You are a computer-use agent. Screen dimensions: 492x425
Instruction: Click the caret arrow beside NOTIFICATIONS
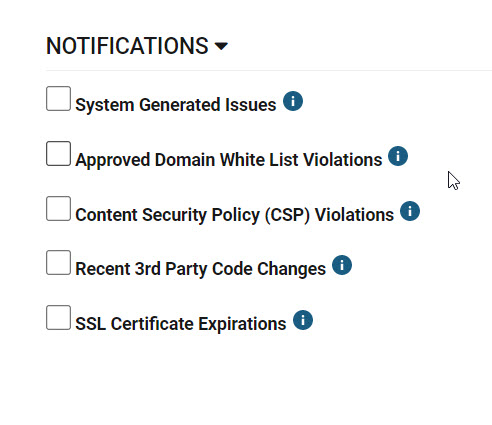pos(221,46)
